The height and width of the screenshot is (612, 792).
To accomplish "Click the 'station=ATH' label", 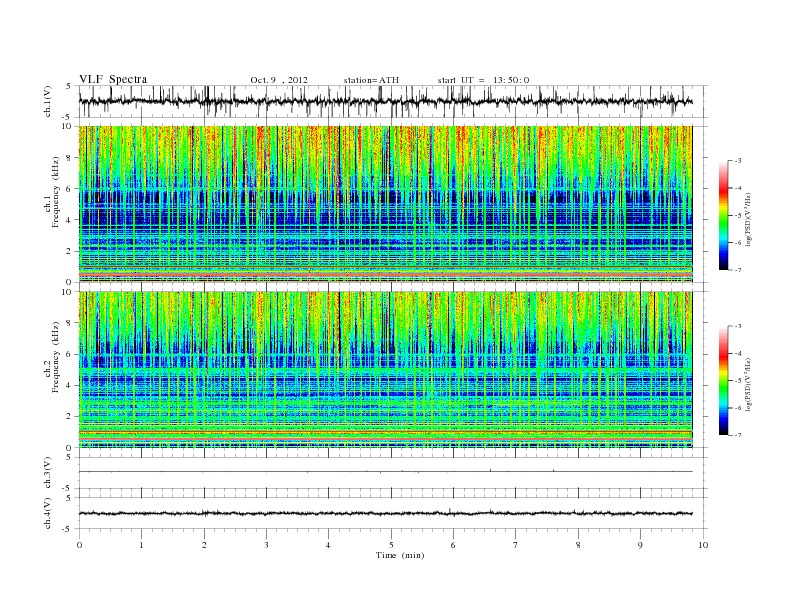I will click(x=371, y=80).
